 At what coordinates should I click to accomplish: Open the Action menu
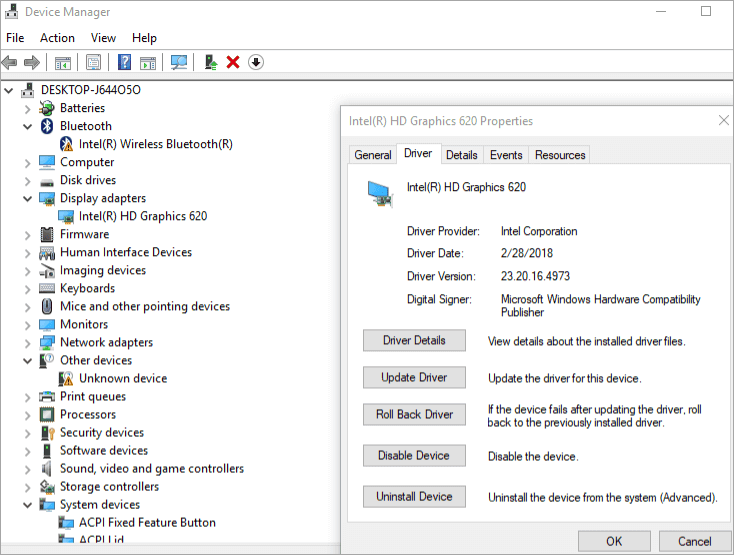(57, 38)
